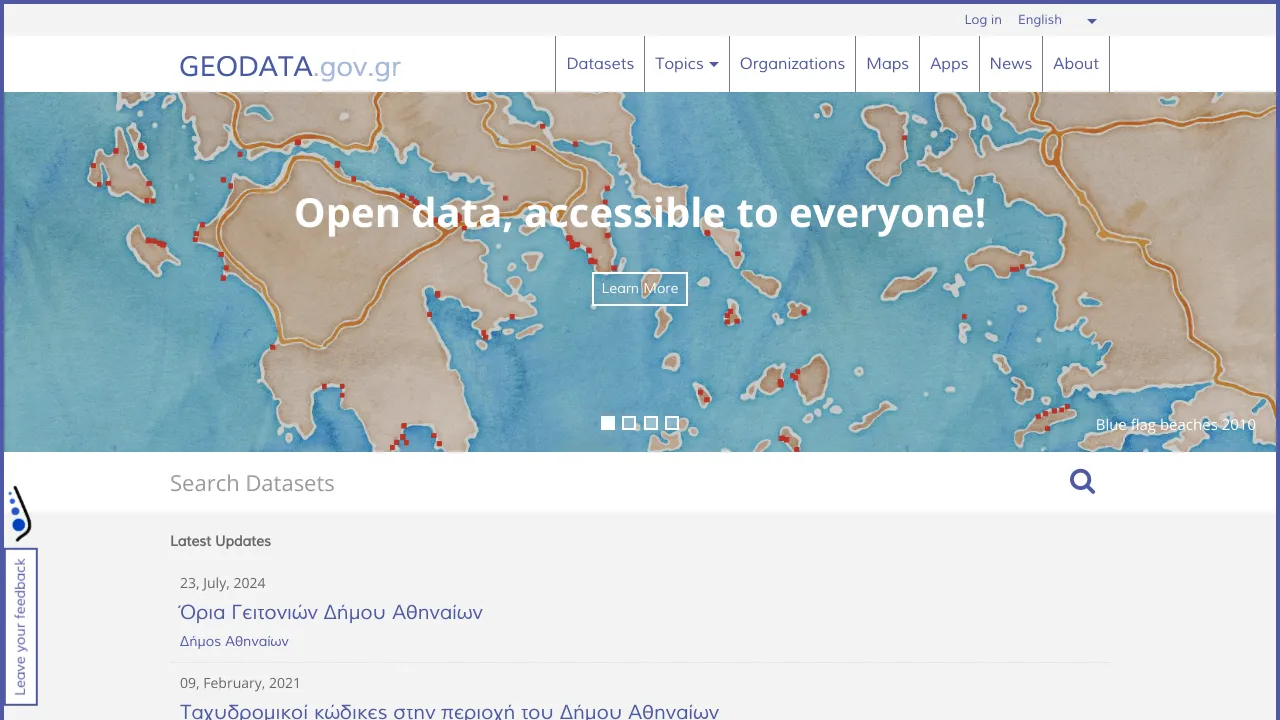Click the Open data, accessible to everyone! headline
The width and height of the screenshot is (1280, 720).
(x=640, y=213)
